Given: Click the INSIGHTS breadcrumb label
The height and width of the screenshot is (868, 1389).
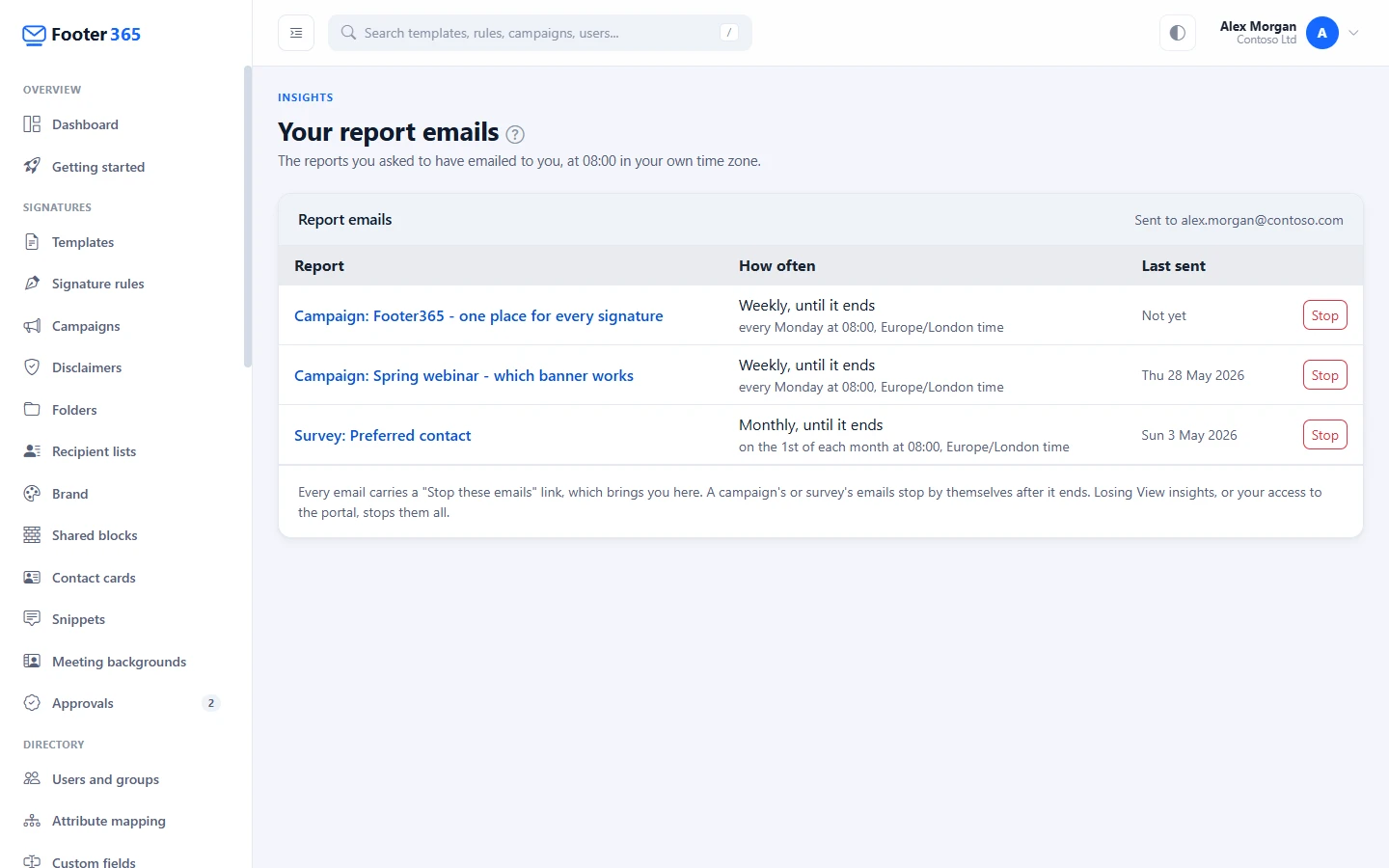Looking at the screenshot, I should 306,97.
